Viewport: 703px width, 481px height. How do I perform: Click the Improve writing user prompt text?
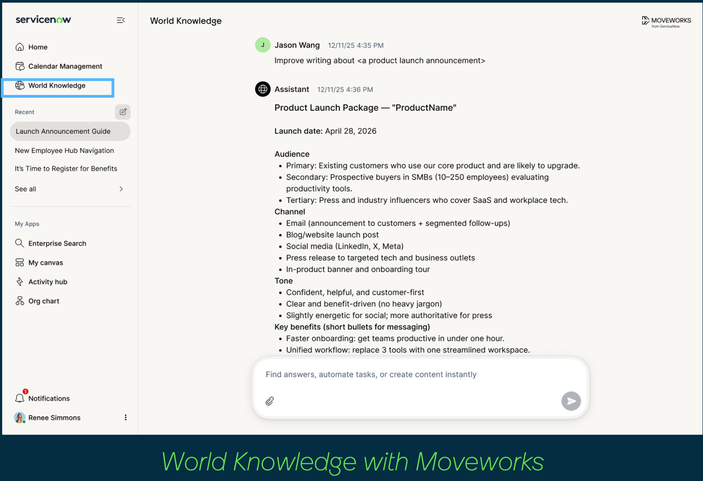(379, 61)
